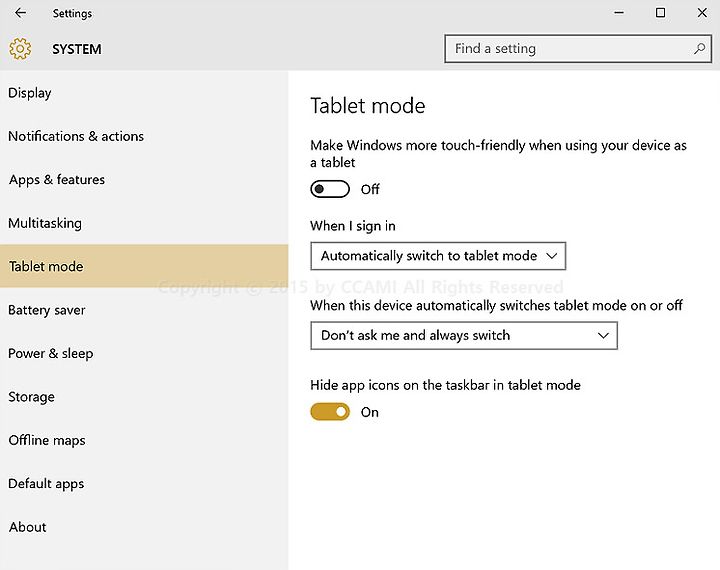The width and height of the screenshot is (720, 570).
Task: Open Apps & features settings
Action: (144, 180)
